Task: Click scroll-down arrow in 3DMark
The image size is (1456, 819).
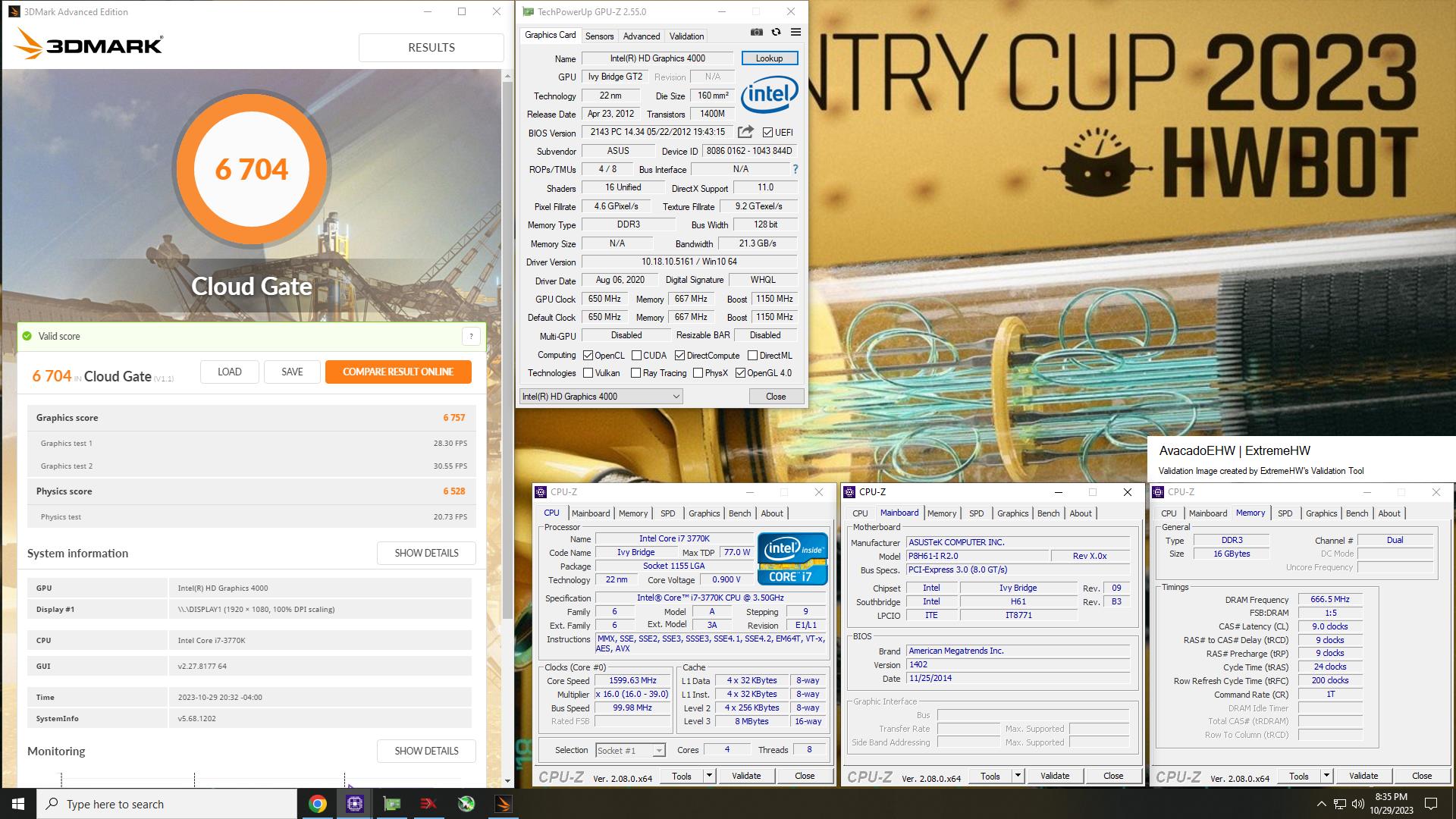Action: [x=507, y=780]
